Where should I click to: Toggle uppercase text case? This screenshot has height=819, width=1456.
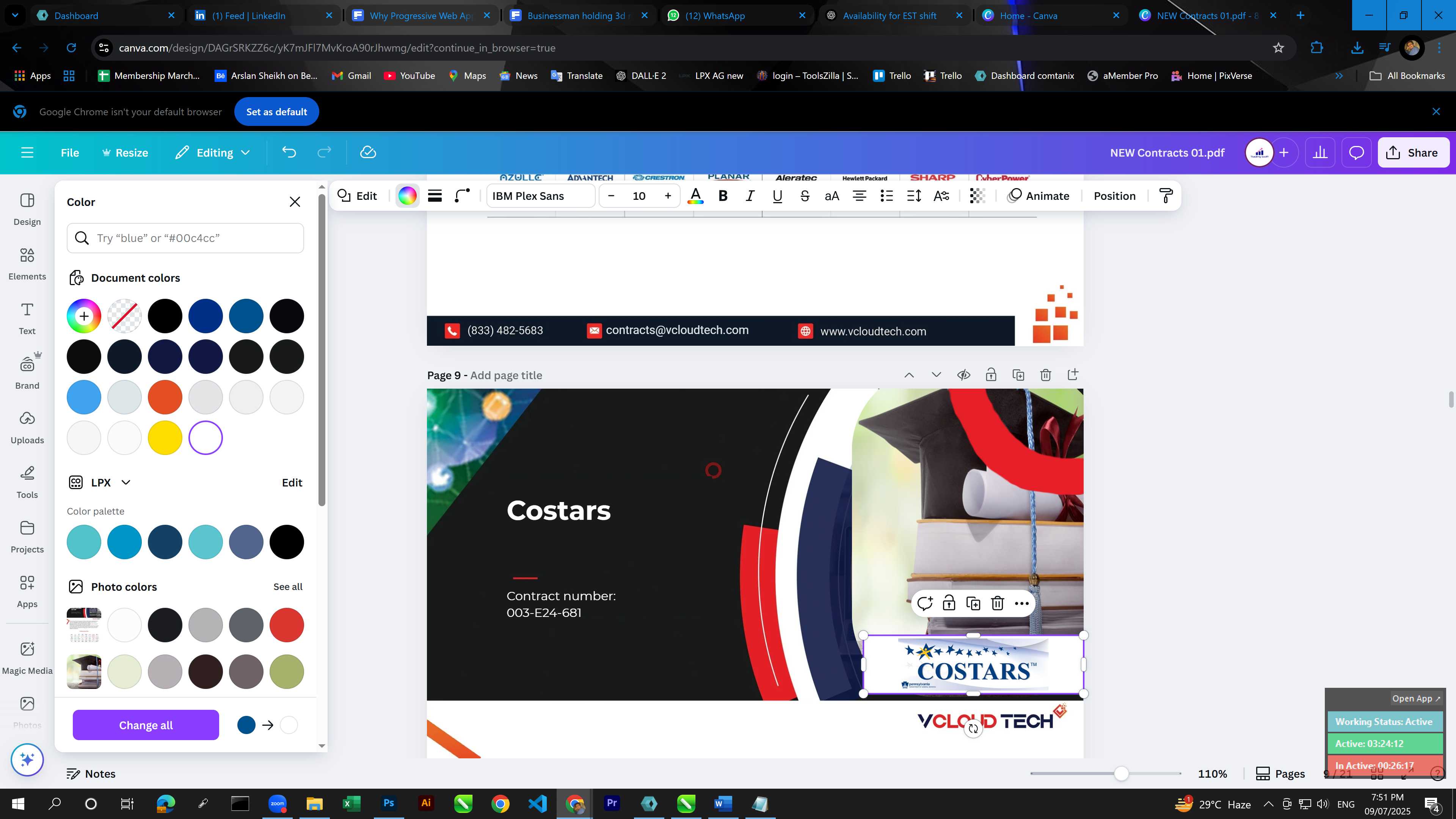[x=832, y=196]
